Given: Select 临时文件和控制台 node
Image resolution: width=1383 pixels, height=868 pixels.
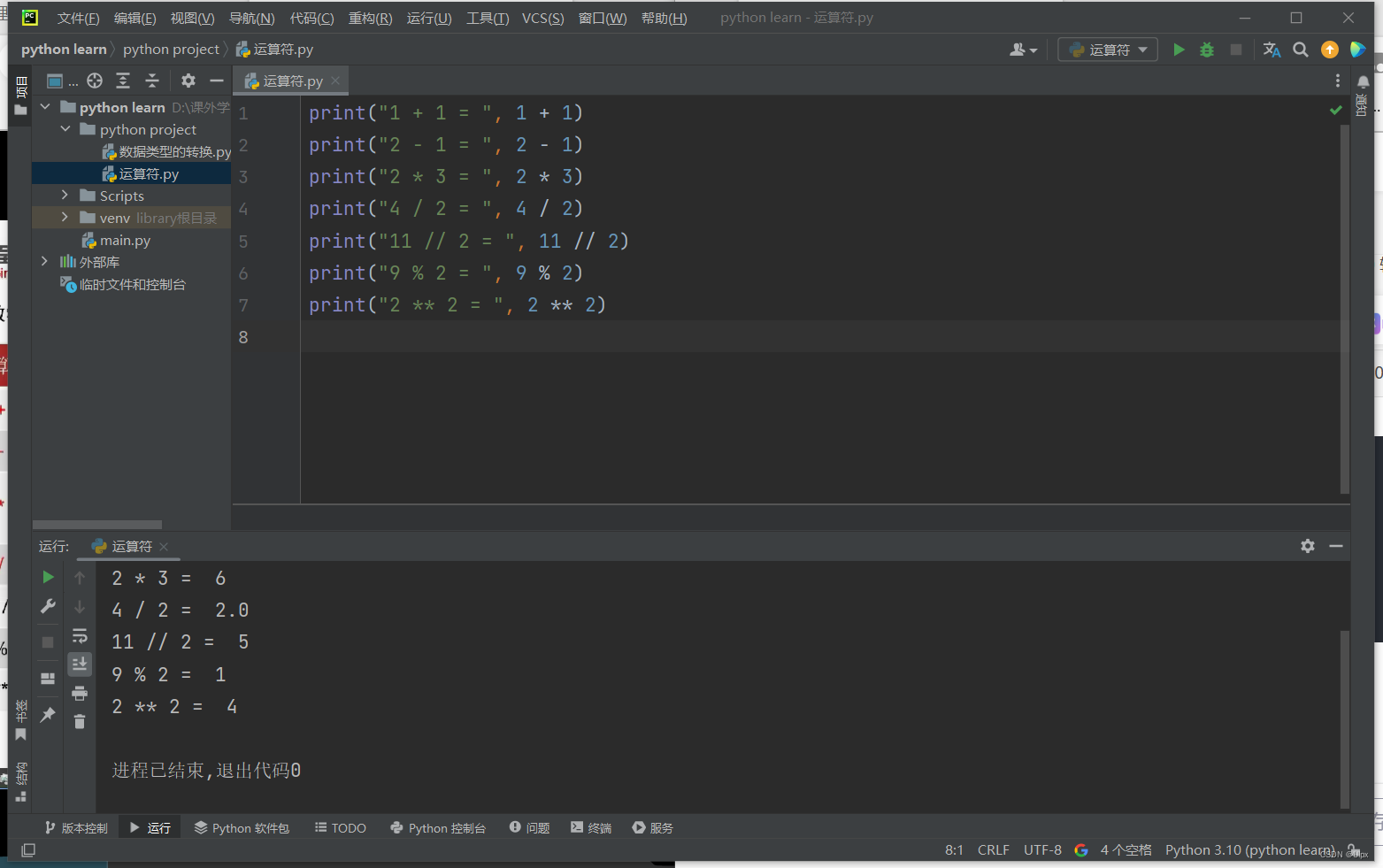Looking at the screenshot, I should [123, 284].
